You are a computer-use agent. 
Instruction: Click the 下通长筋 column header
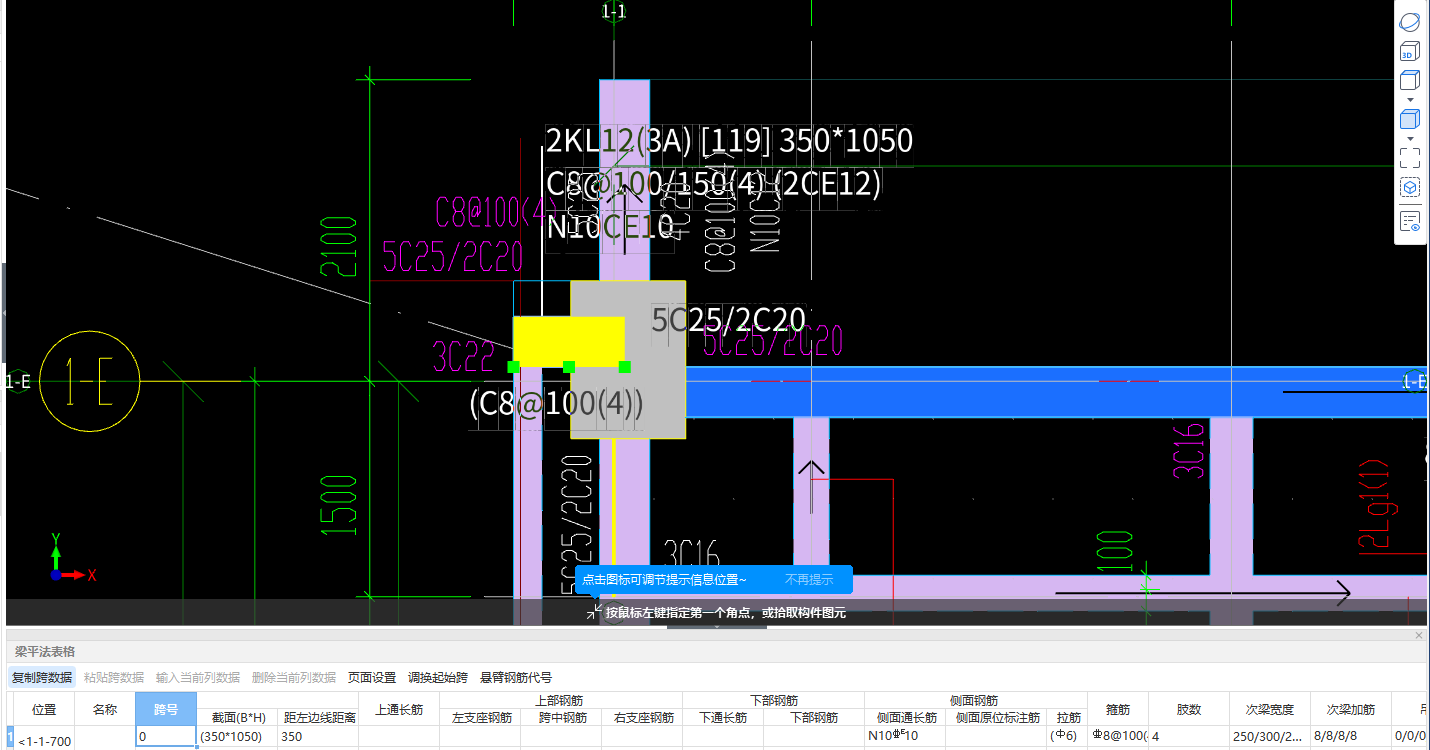tap(723, 717)
